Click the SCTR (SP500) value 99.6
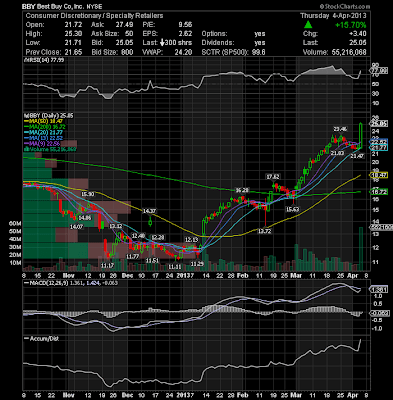Image resolution: width=393 pixels, height=400 pixels. point(259,52)
